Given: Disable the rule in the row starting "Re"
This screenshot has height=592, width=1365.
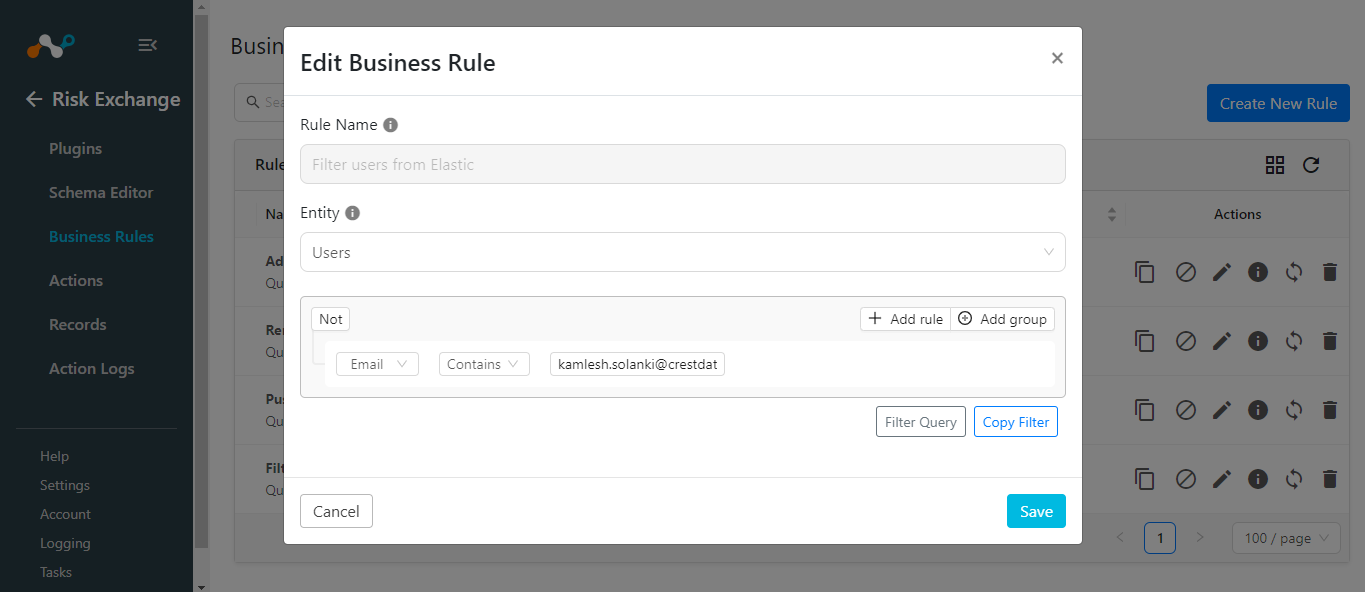Looking at the screenshot, I should point(1186,341).
